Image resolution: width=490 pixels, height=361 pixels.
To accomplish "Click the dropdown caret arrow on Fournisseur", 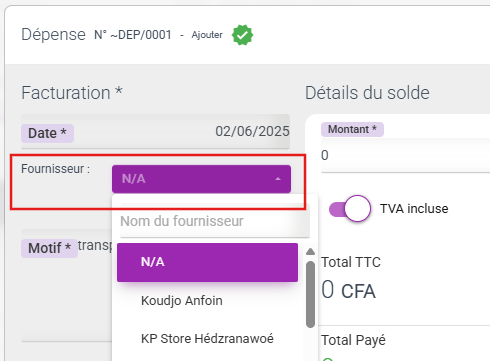I will pyautogui.click(x=278, y=179).
